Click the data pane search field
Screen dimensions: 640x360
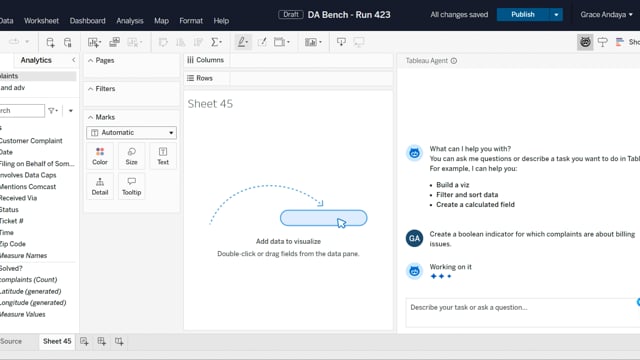[21, 111]
